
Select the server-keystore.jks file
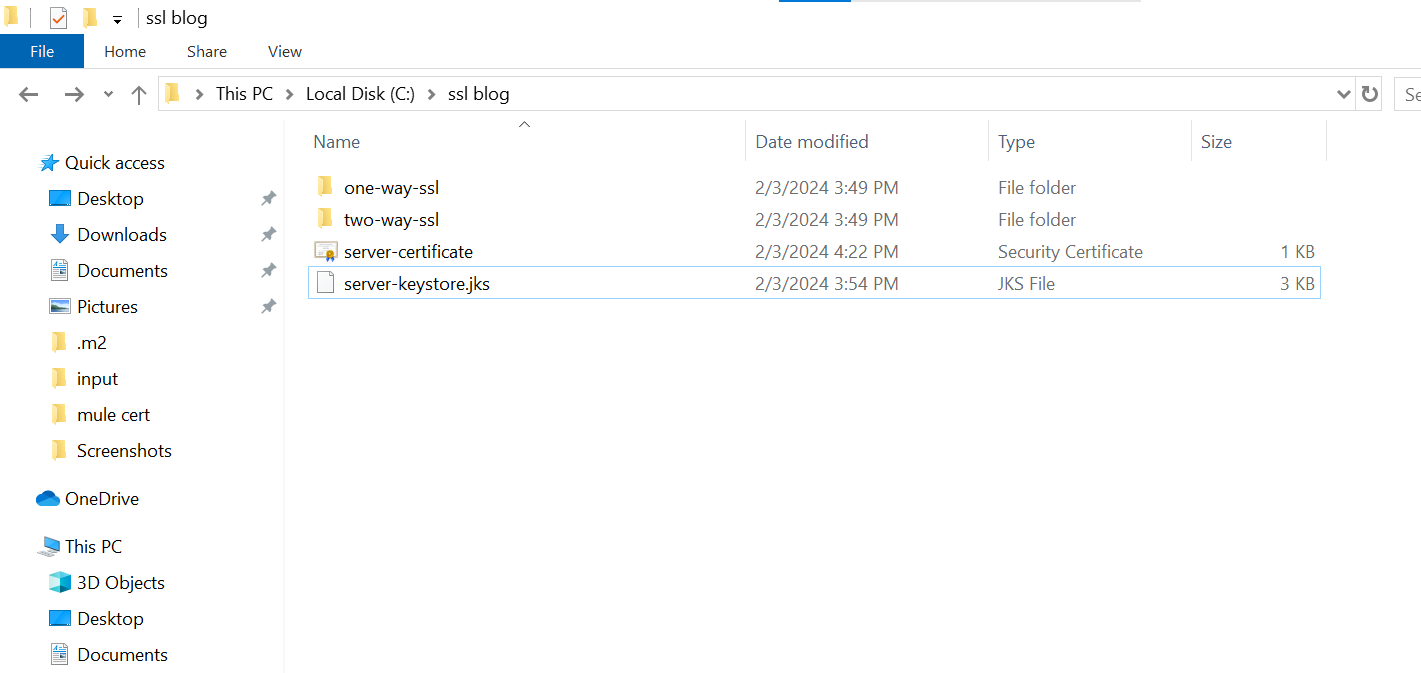pyautogui.click(x=416, y=284)
